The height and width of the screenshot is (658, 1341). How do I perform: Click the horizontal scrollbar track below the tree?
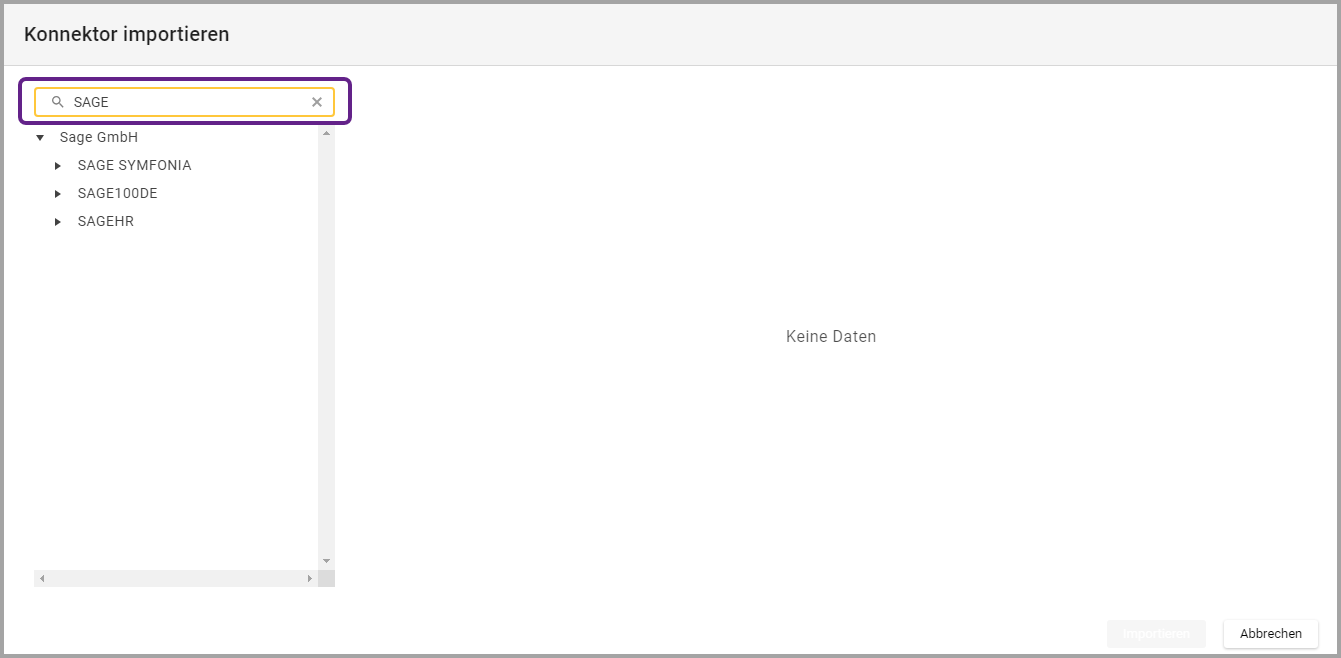point(175,579)
